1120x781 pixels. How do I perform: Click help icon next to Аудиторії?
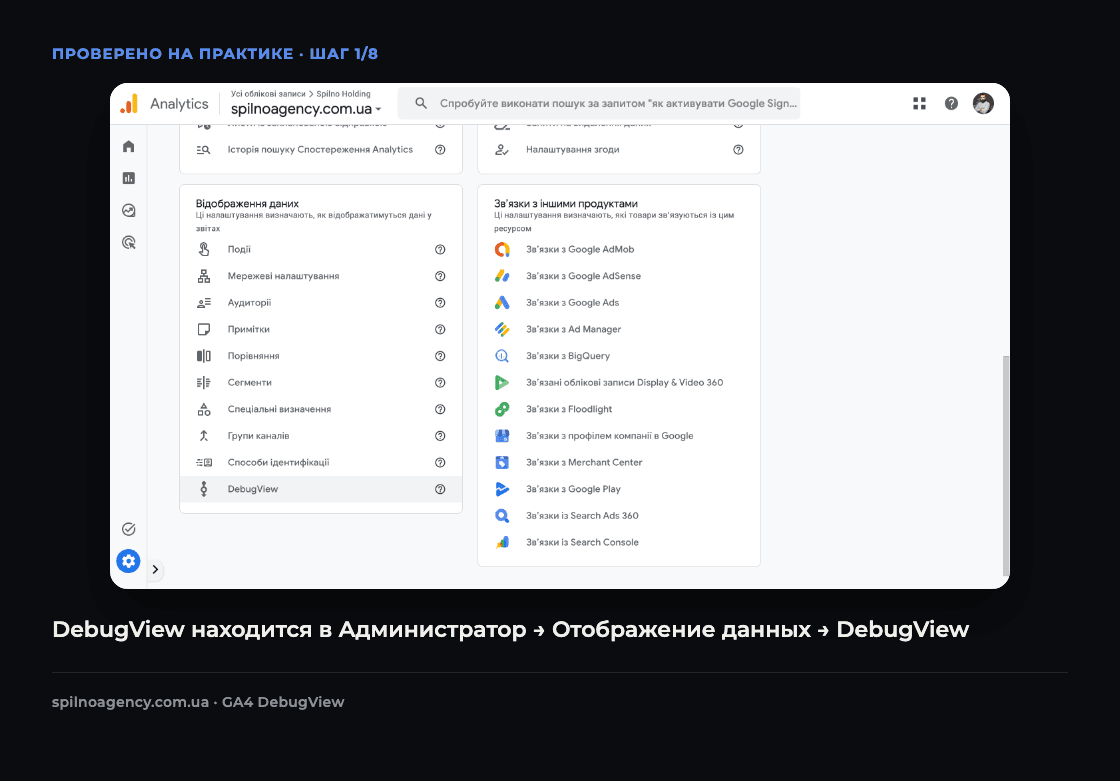(x=440, y=302)
